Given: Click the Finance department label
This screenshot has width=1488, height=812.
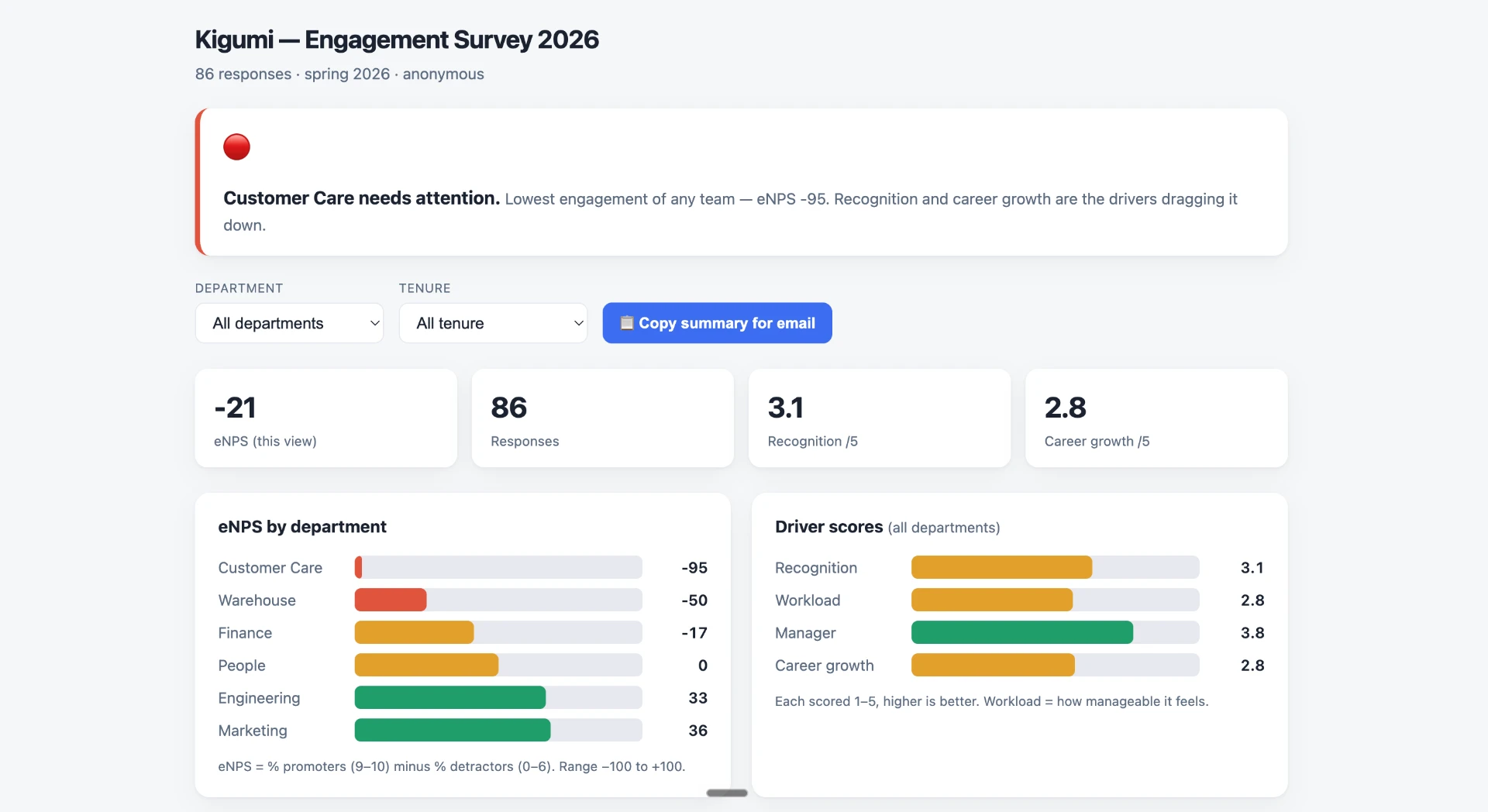Looking at the screenshot, I should click(245, 633).
